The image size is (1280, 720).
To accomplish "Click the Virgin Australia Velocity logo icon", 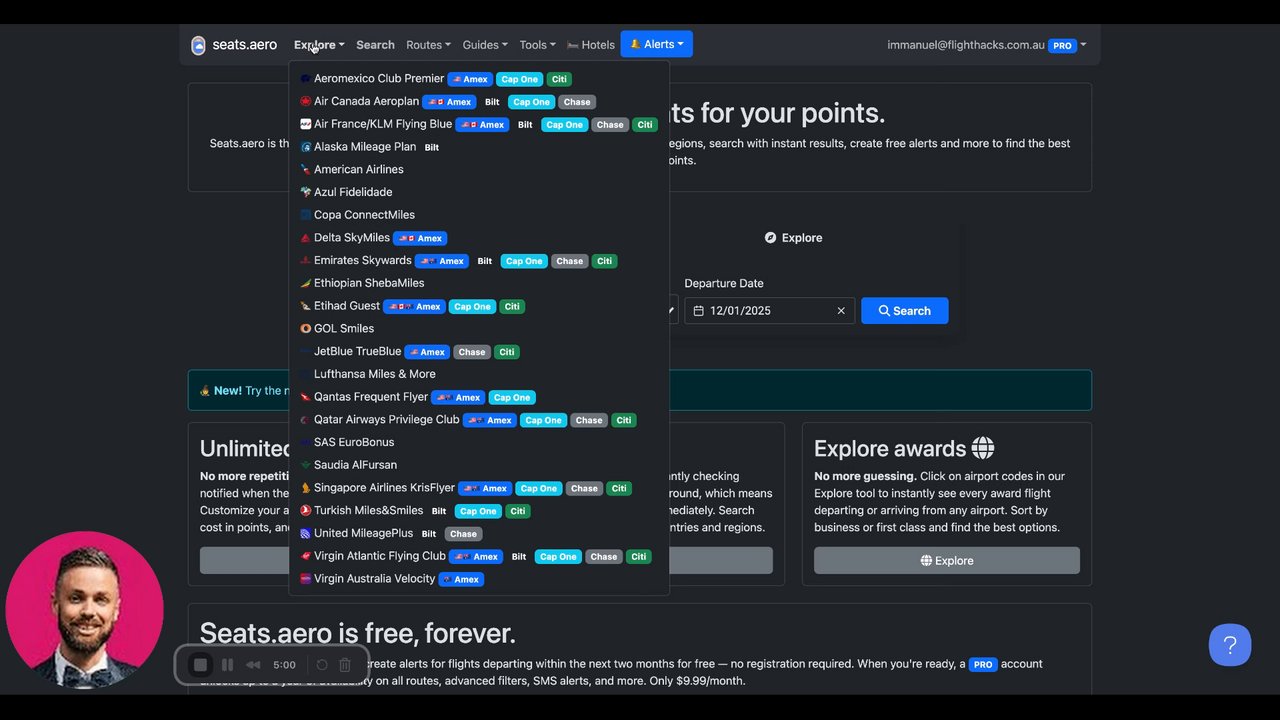I will pos(306,579).
